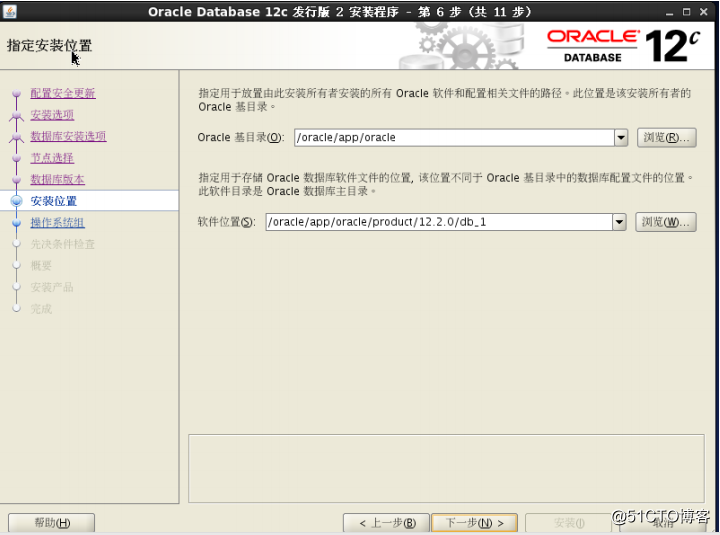Close the Oracle installer window
The image size is (720, 535).
[x=703, y=12]
